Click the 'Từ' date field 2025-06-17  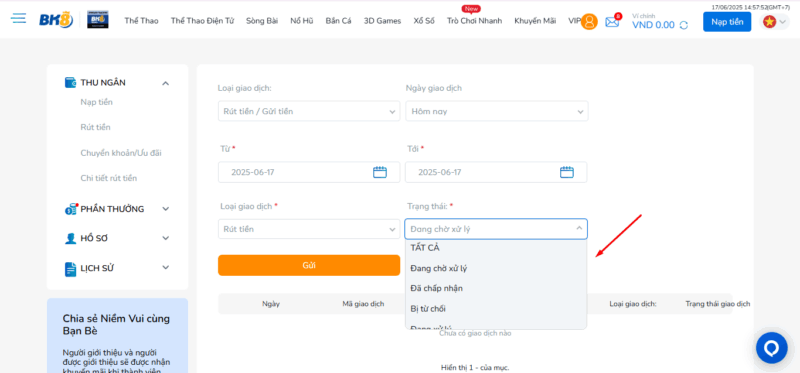tap(309, 172)
